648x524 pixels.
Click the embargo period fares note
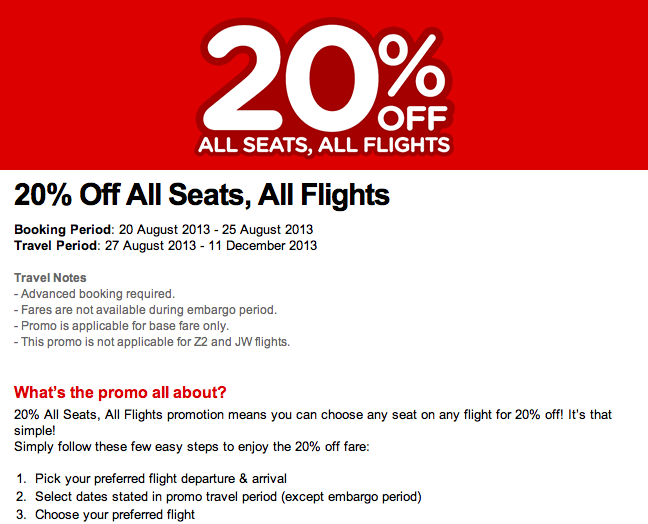pyautogui.click(x=145, y=310)
